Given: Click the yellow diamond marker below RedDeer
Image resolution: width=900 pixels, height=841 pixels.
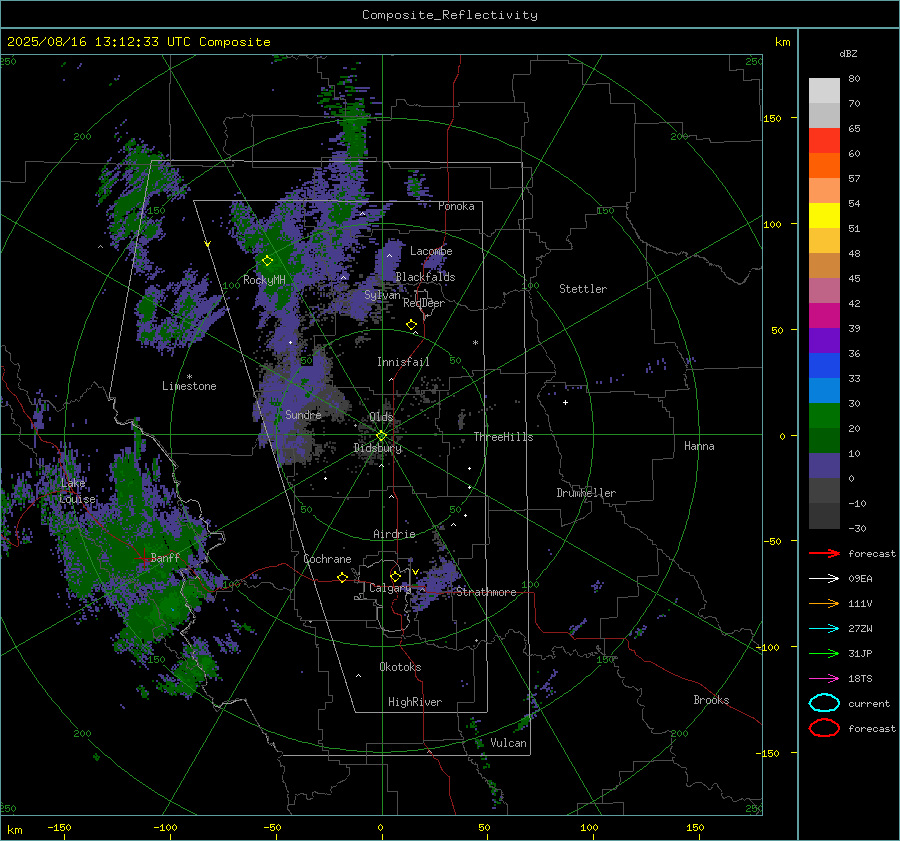Looking at the screenshot, I should click(412, 325).
